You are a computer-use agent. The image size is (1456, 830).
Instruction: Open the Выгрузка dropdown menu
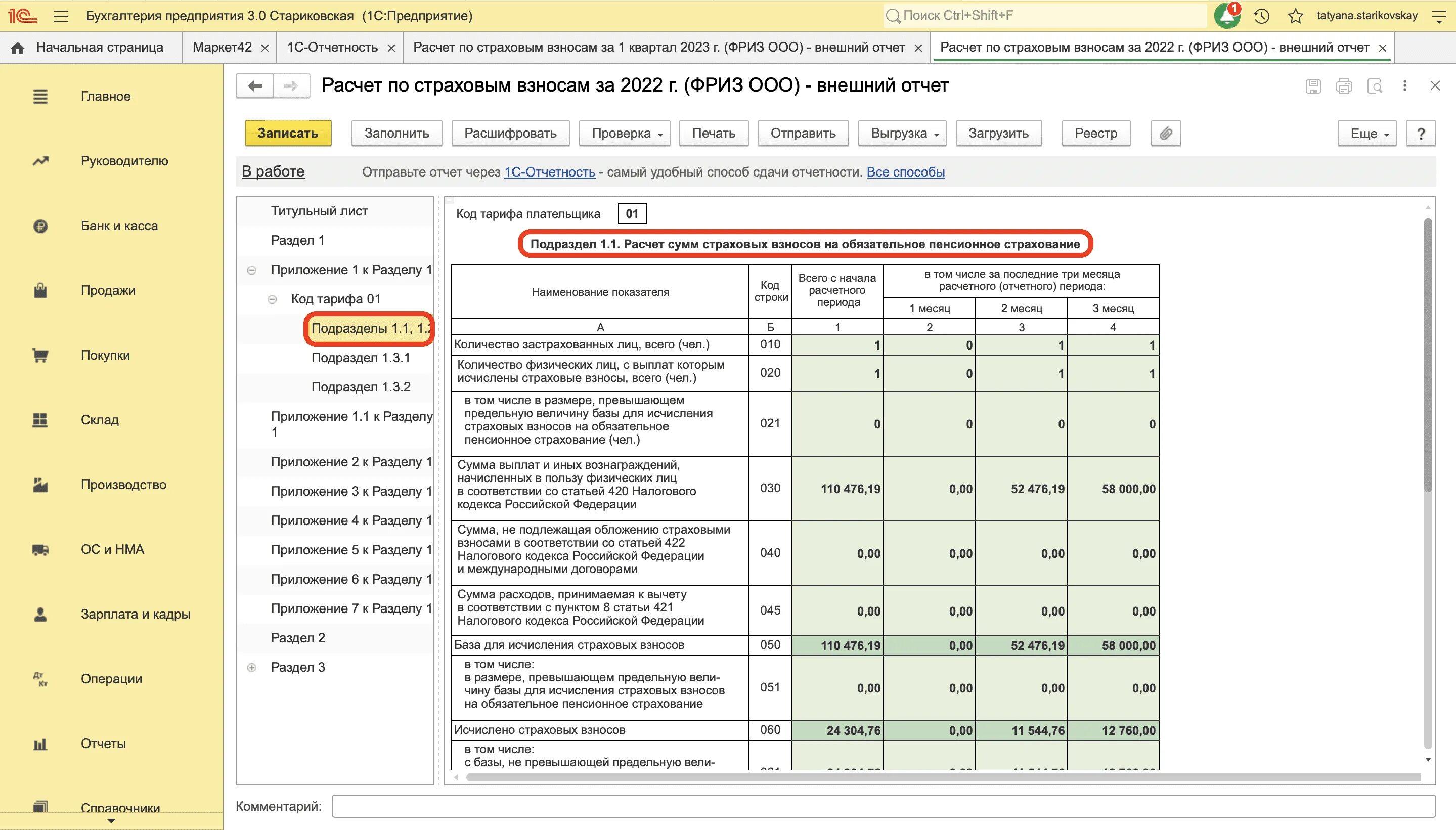point(902,134)
